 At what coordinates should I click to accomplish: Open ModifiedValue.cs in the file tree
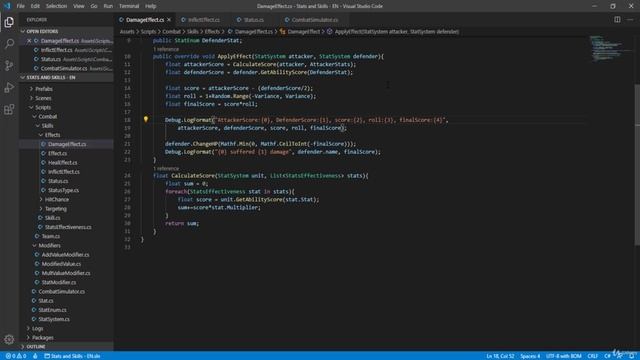point(61,264)
